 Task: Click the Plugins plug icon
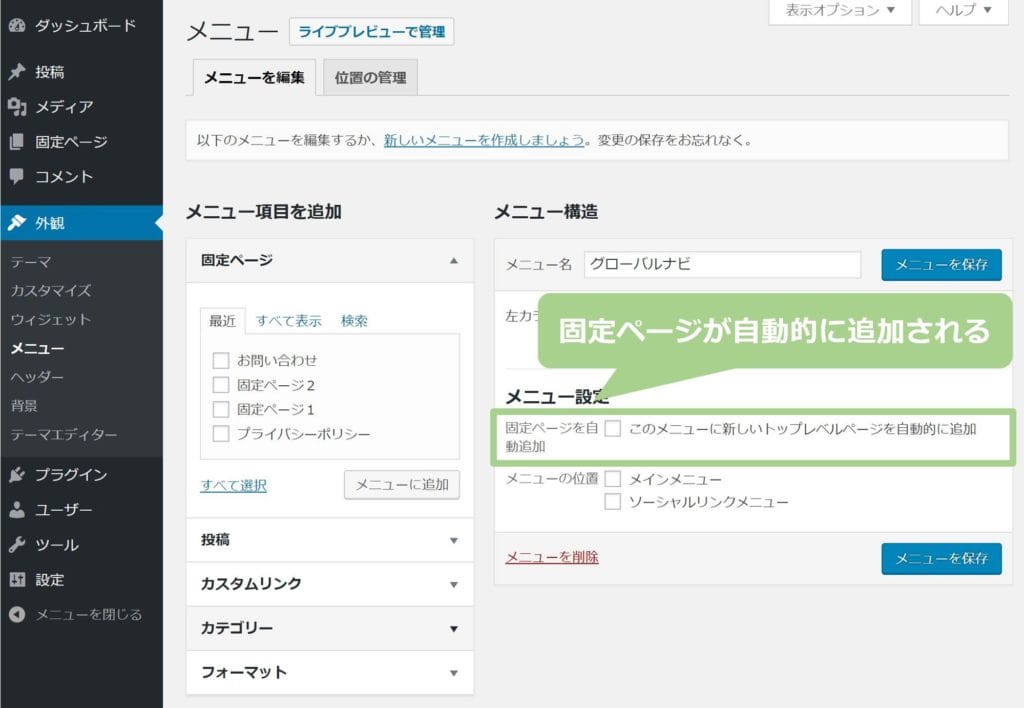pyautogui.click(x=17, y=475)
